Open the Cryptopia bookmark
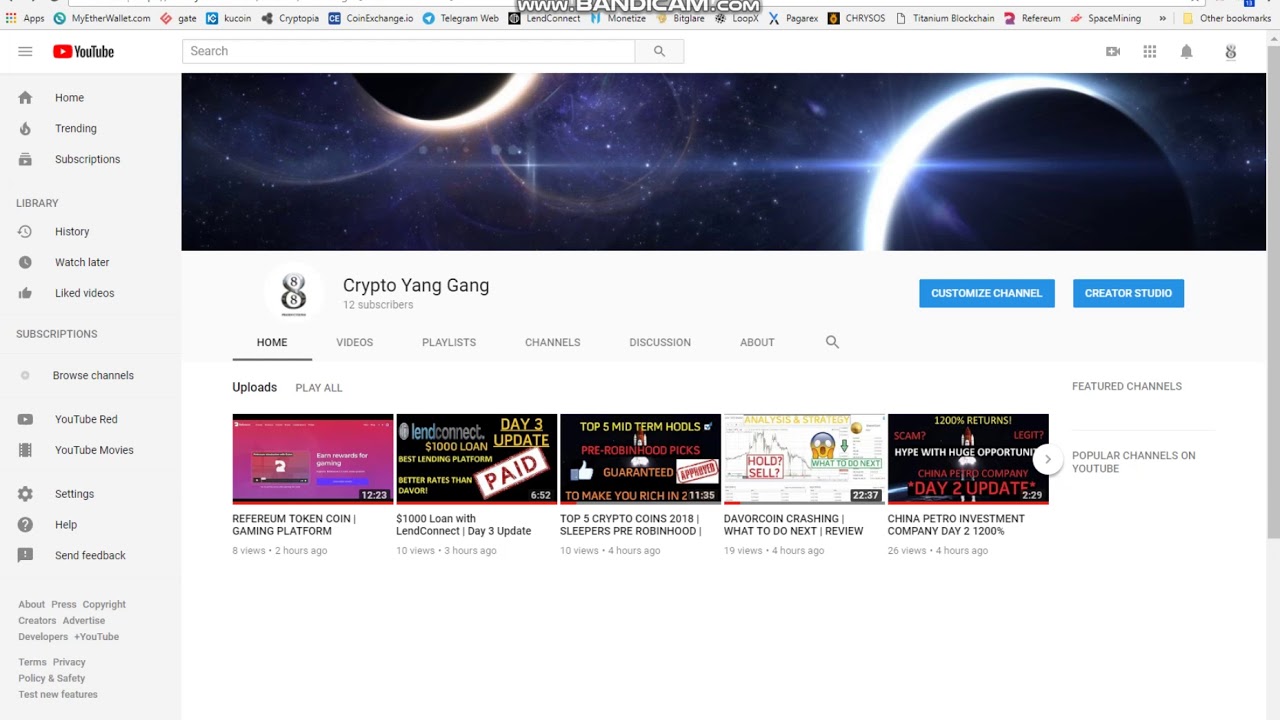The height and width of the screenshot is (720, 1280). tap(290, 18)
